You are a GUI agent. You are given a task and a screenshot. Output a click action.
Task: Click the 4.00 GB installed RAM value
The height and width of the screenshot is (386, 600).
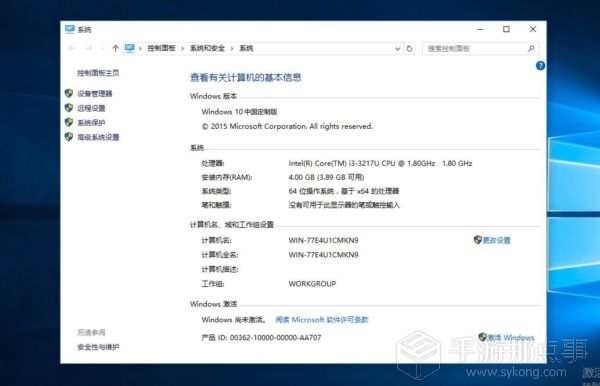(x=326, y=177)
